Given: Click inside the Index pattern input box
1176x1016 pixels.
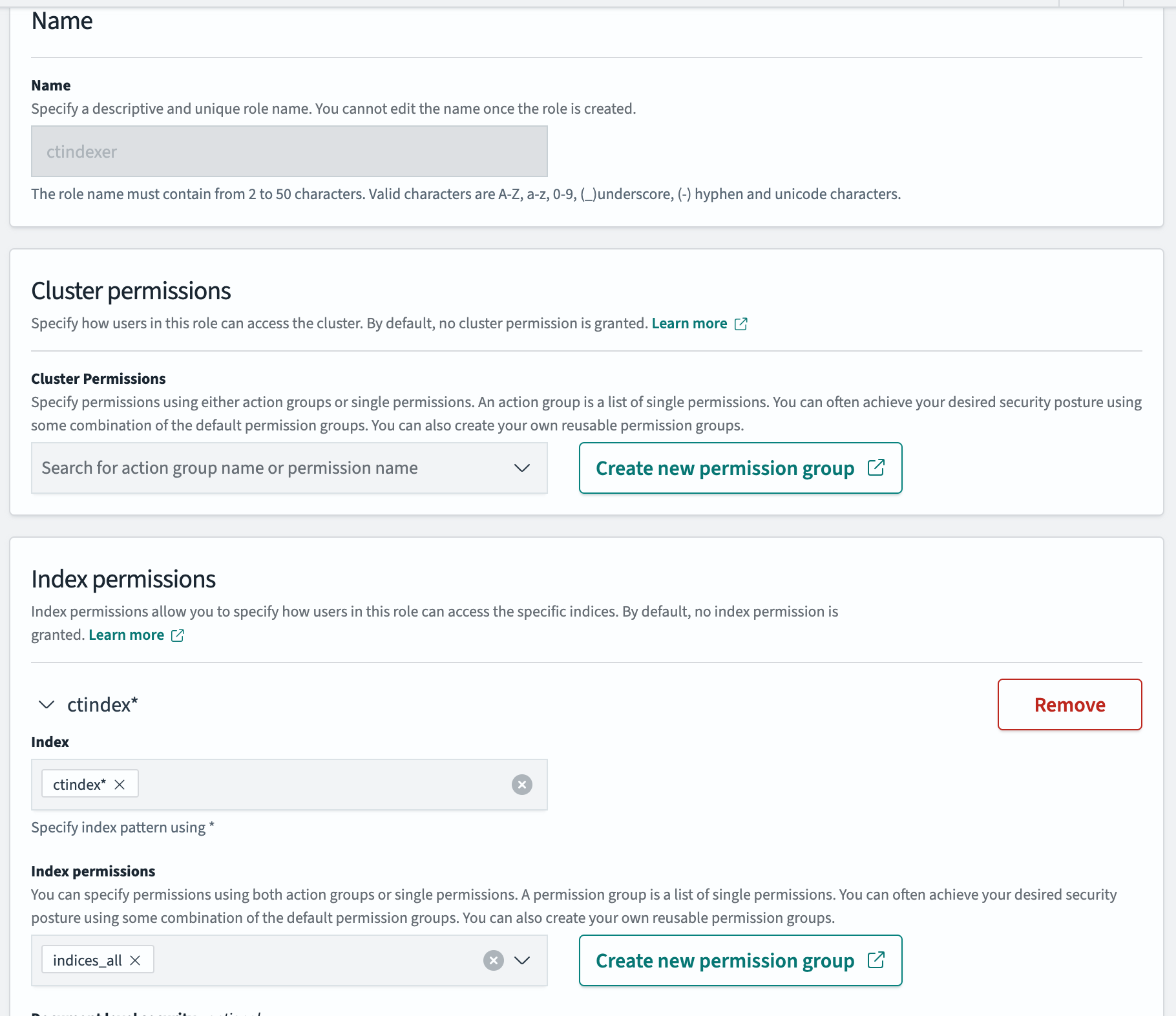Looking at the screenshot, I should click(323, 785).
